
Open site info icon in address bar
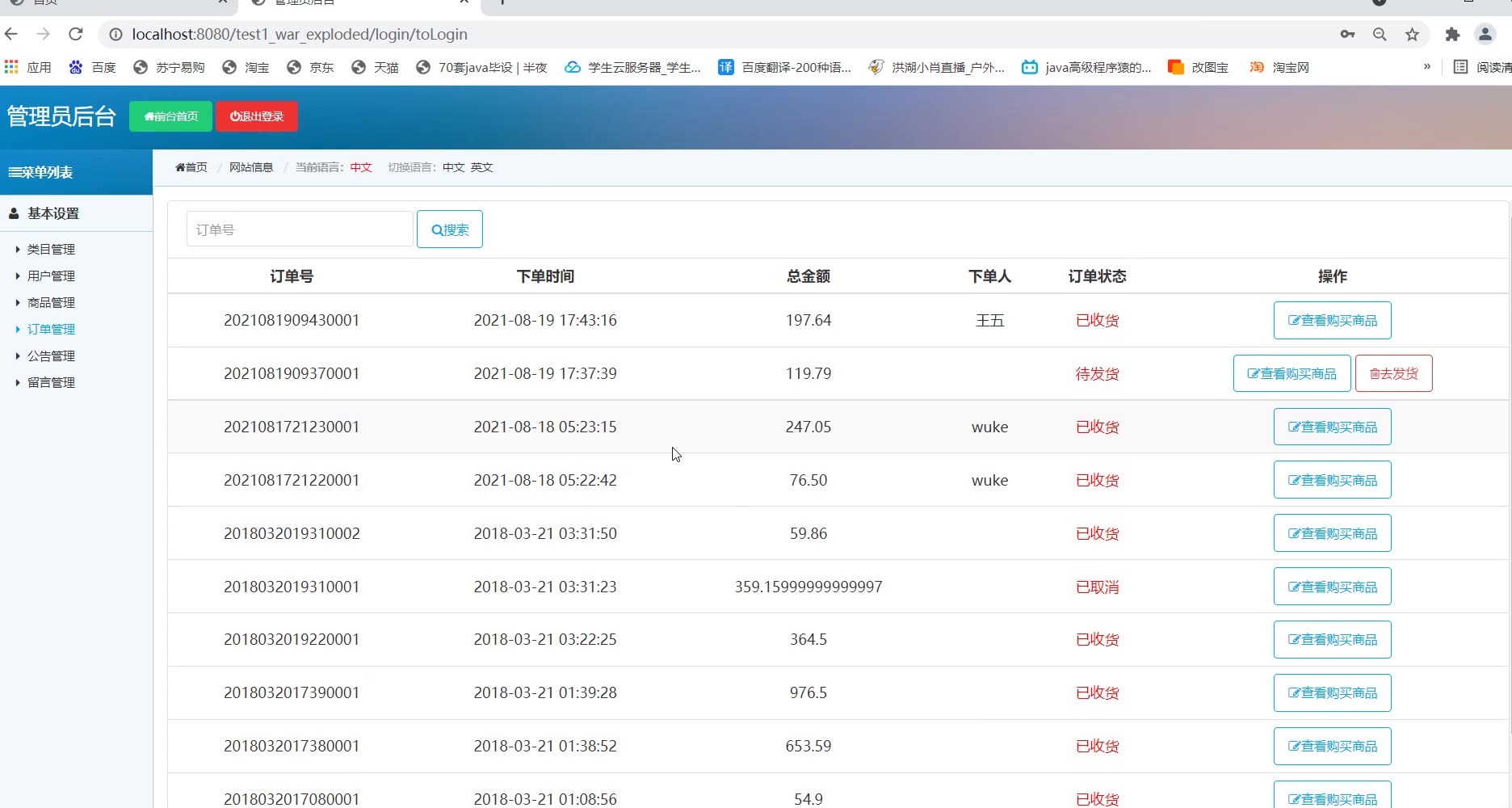115,34
